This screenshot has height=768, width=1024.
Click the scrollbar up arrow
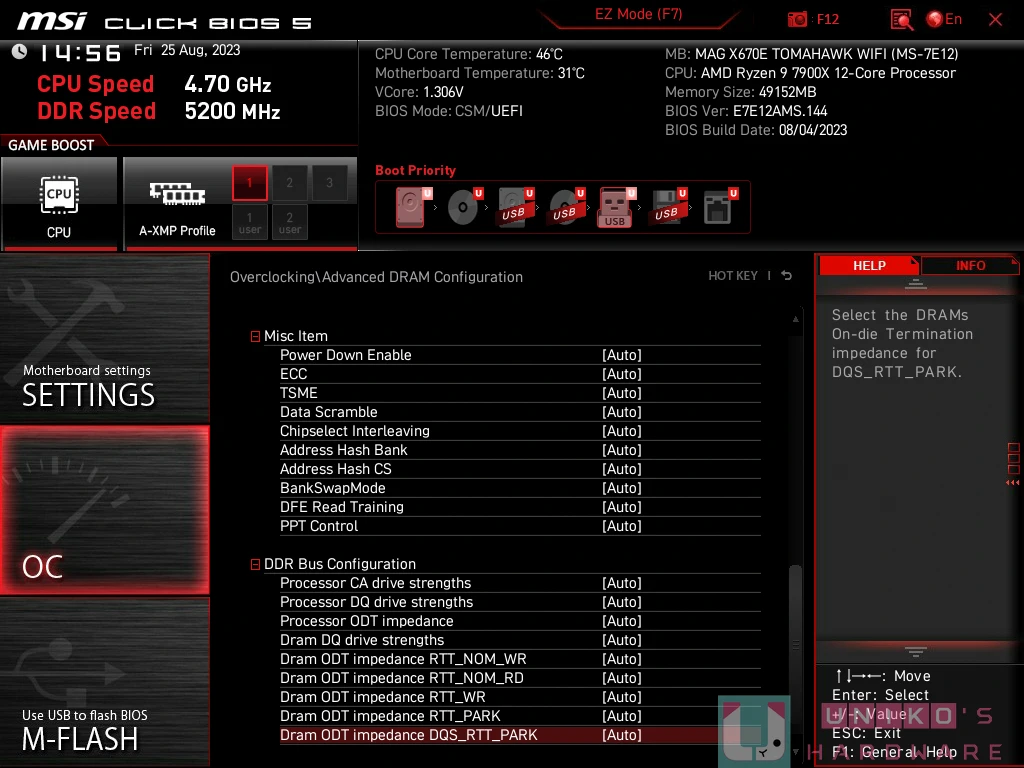tap(795, 319)
